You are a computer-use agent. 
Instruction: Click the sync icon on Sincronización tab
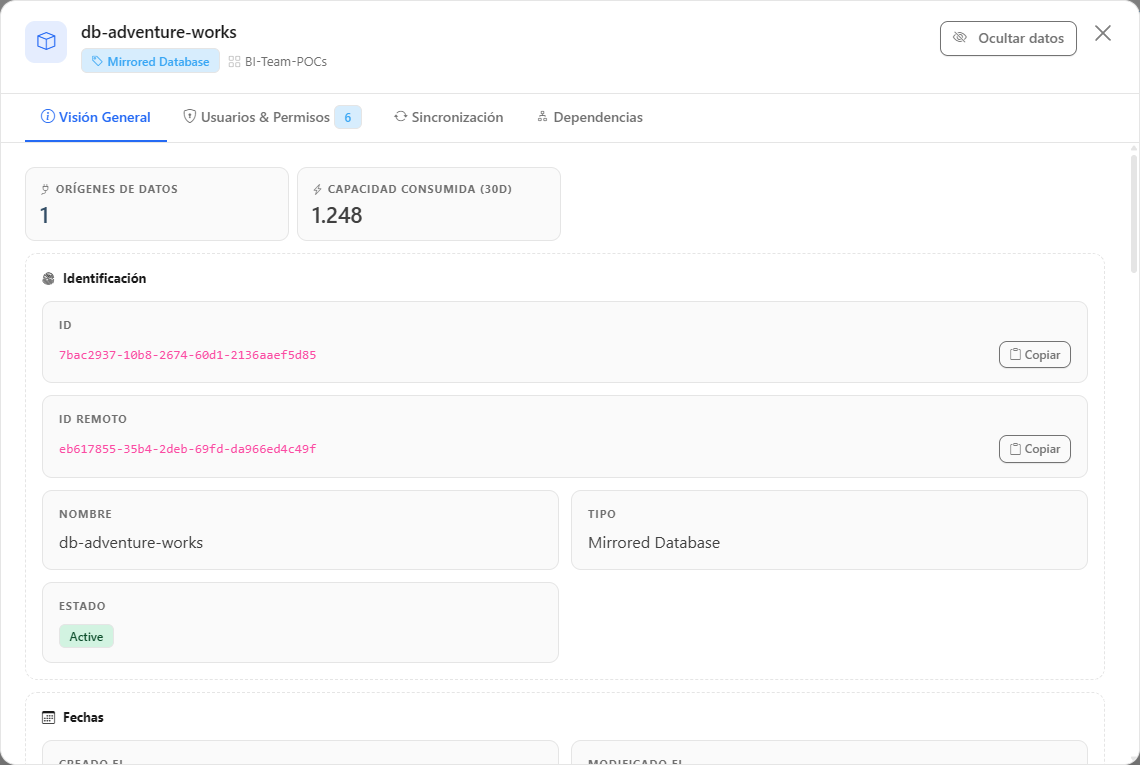[401, 116]
